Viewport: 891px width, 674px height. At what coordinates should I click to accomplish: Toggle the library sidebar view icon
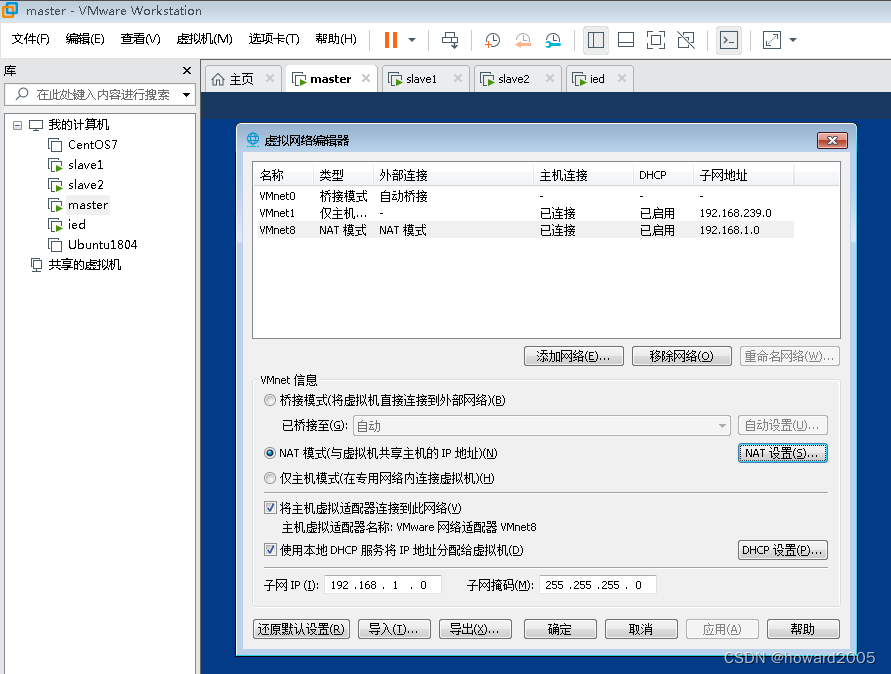(x=596, y=40)
